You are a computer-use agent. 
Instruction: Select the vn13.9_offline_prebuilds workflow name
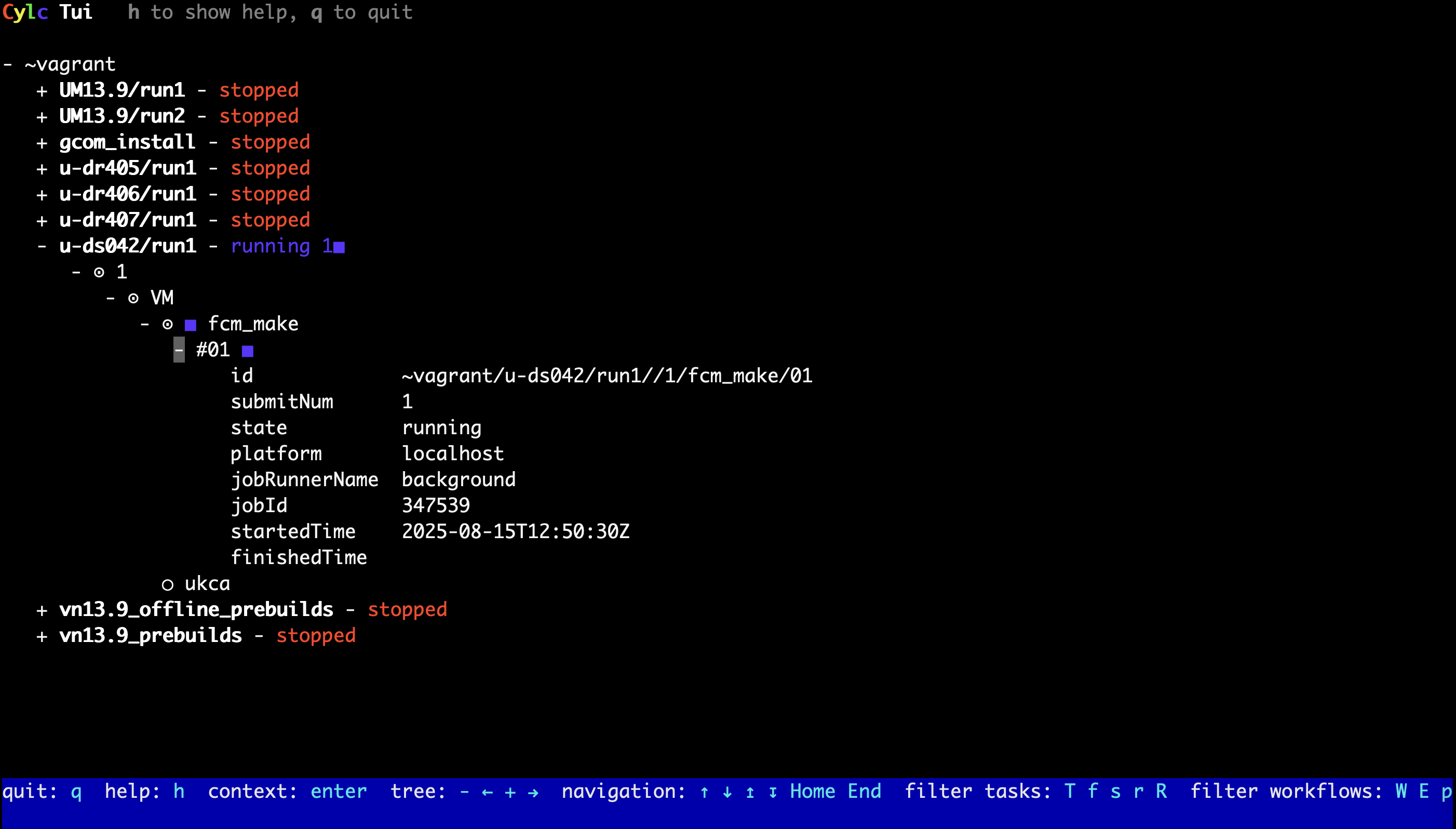(196, 610)
